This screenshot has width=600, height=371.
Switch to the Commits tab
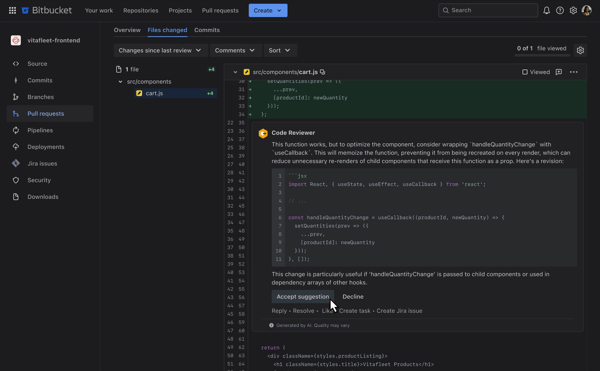click(x=207, y=30)
